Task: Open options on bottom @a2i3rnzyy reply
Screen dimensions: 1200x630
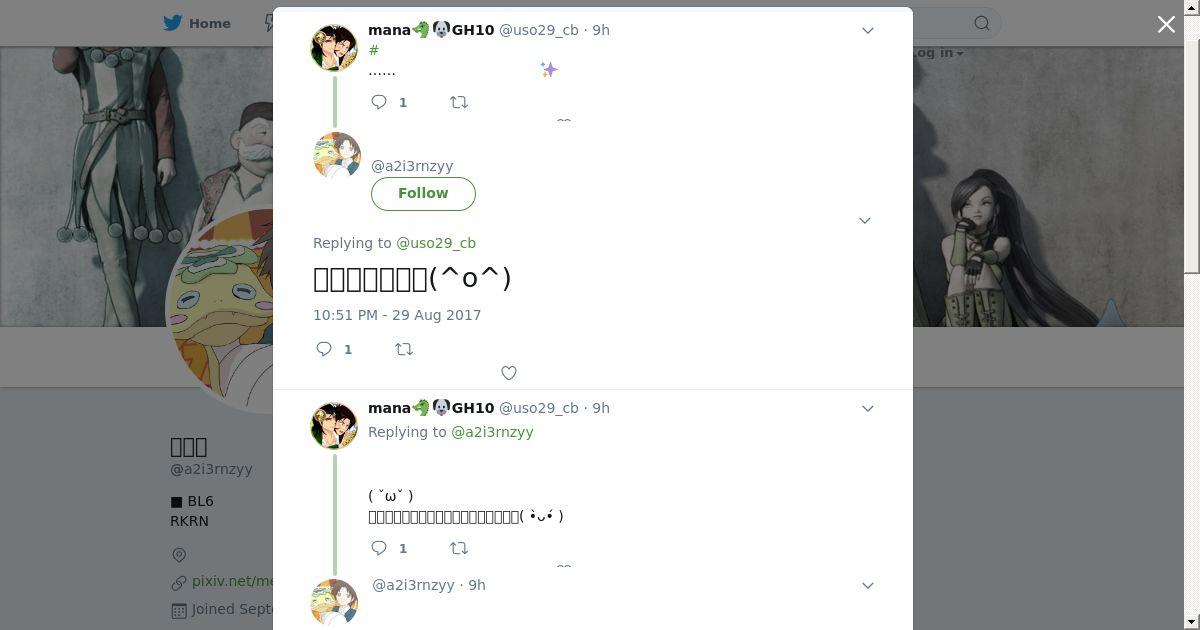Action: tap(868, 585)
